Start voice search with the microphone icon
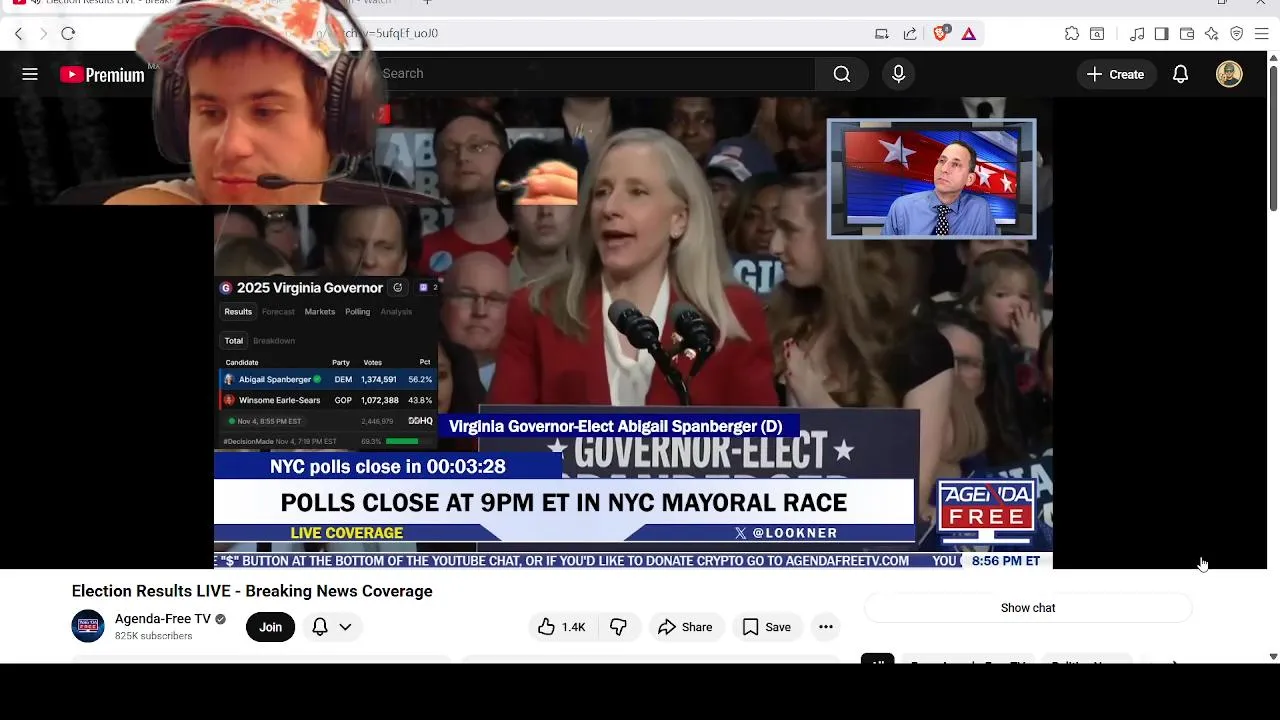Image resolution: width=1280 pixels, height=720 pixels. point(898,74)
